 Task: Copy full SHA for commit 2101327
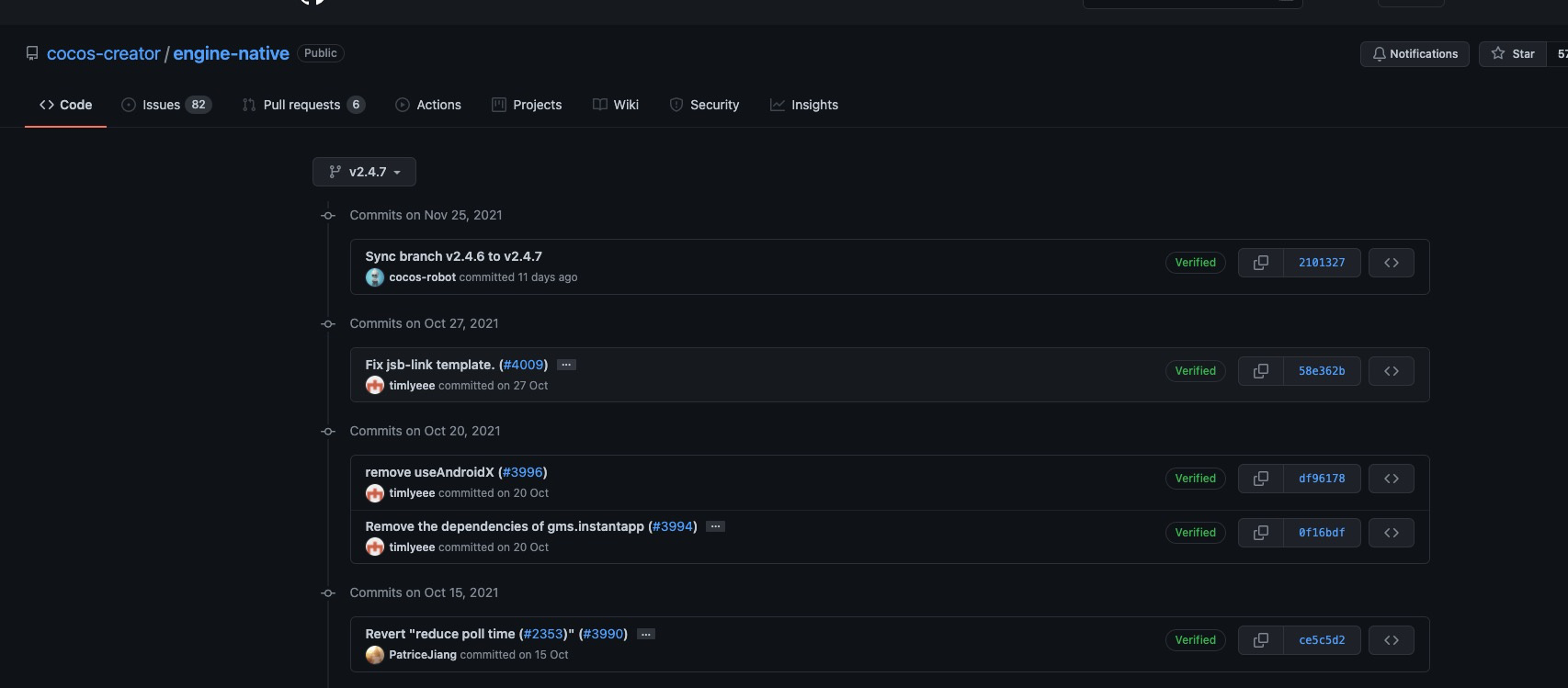(x=1261, y=263)
